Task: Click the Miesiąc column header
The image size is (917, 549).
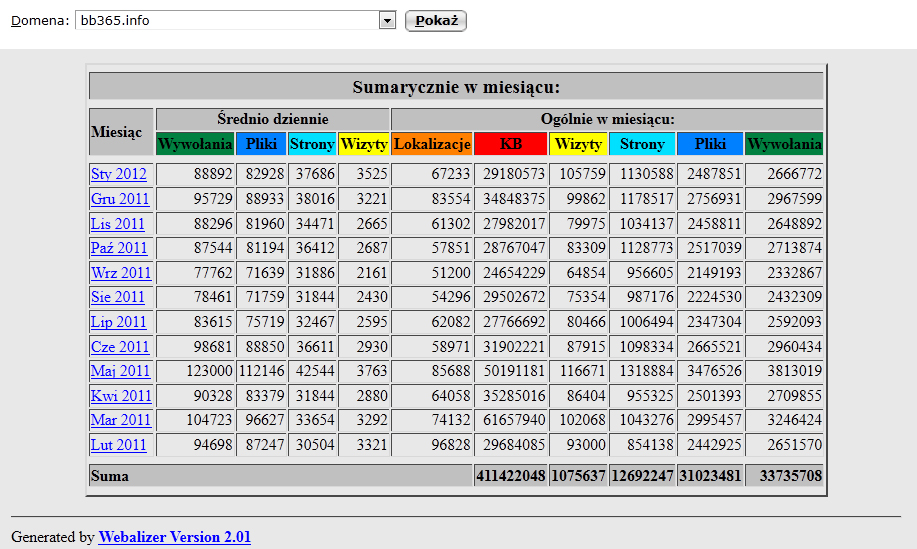Action: 121,132
